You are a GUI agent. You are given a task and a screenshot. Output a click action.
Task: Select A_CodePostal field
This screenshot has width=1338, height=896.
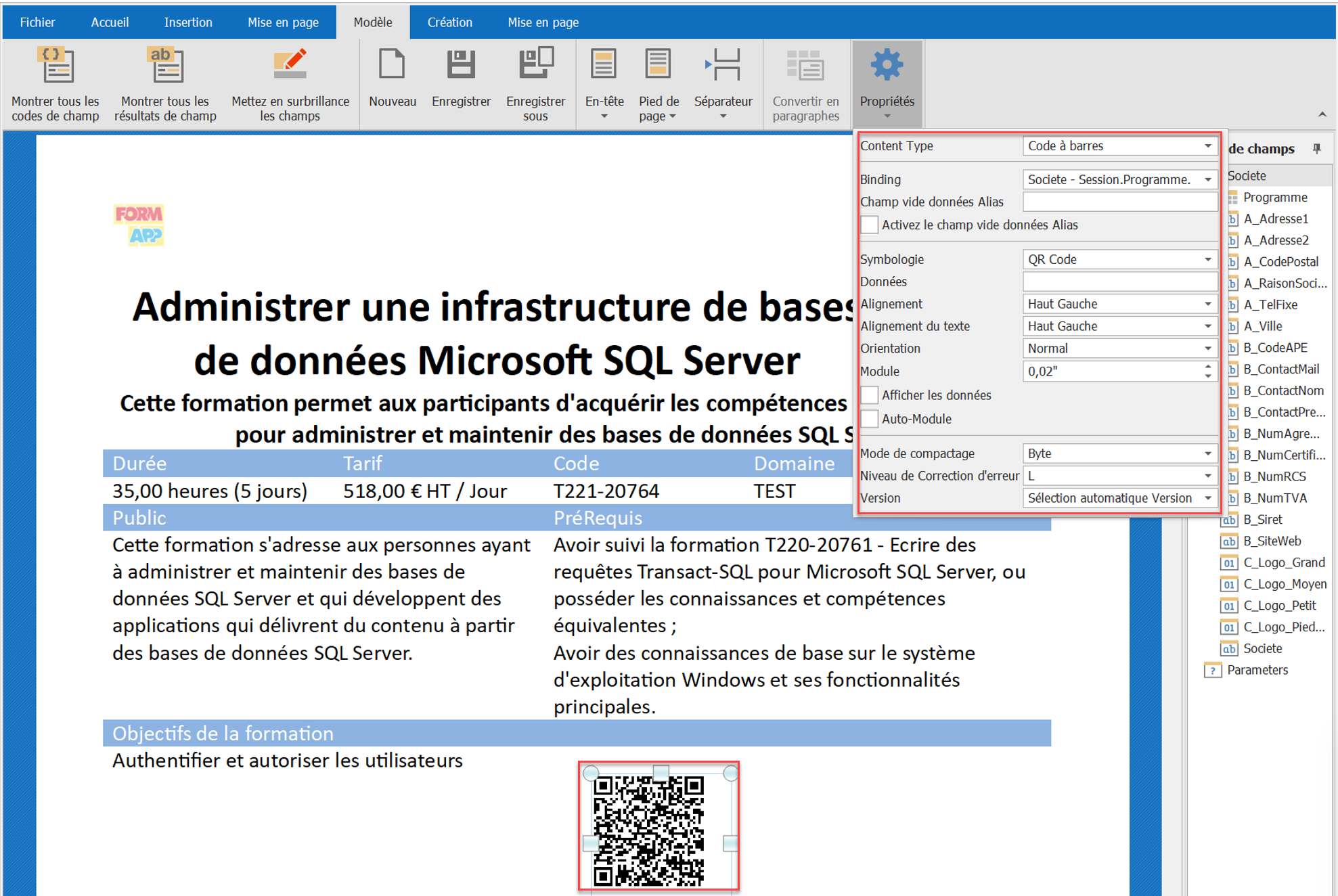1280,261
